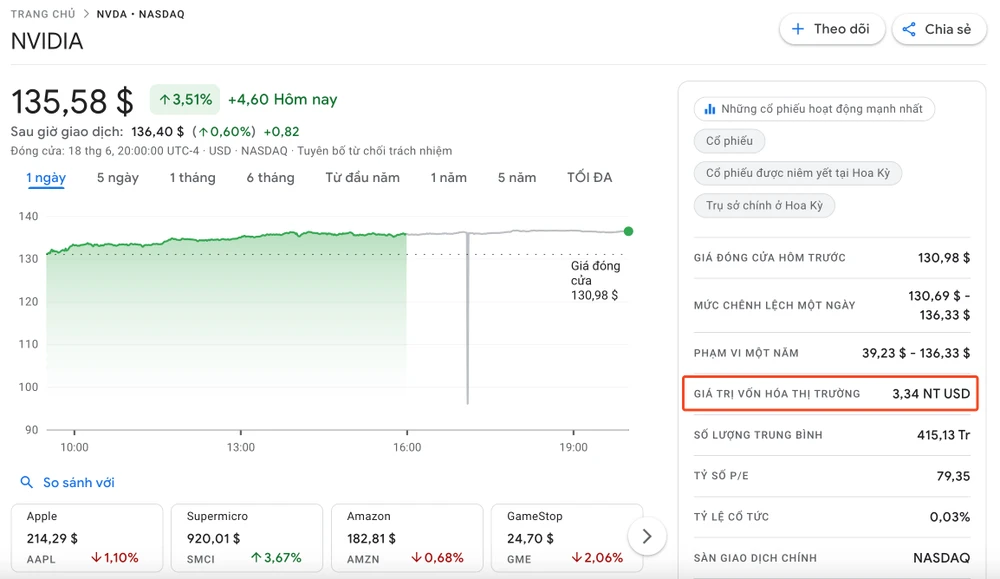Open the TRANG CHỦ breadcrumb link

click(44, 15)
